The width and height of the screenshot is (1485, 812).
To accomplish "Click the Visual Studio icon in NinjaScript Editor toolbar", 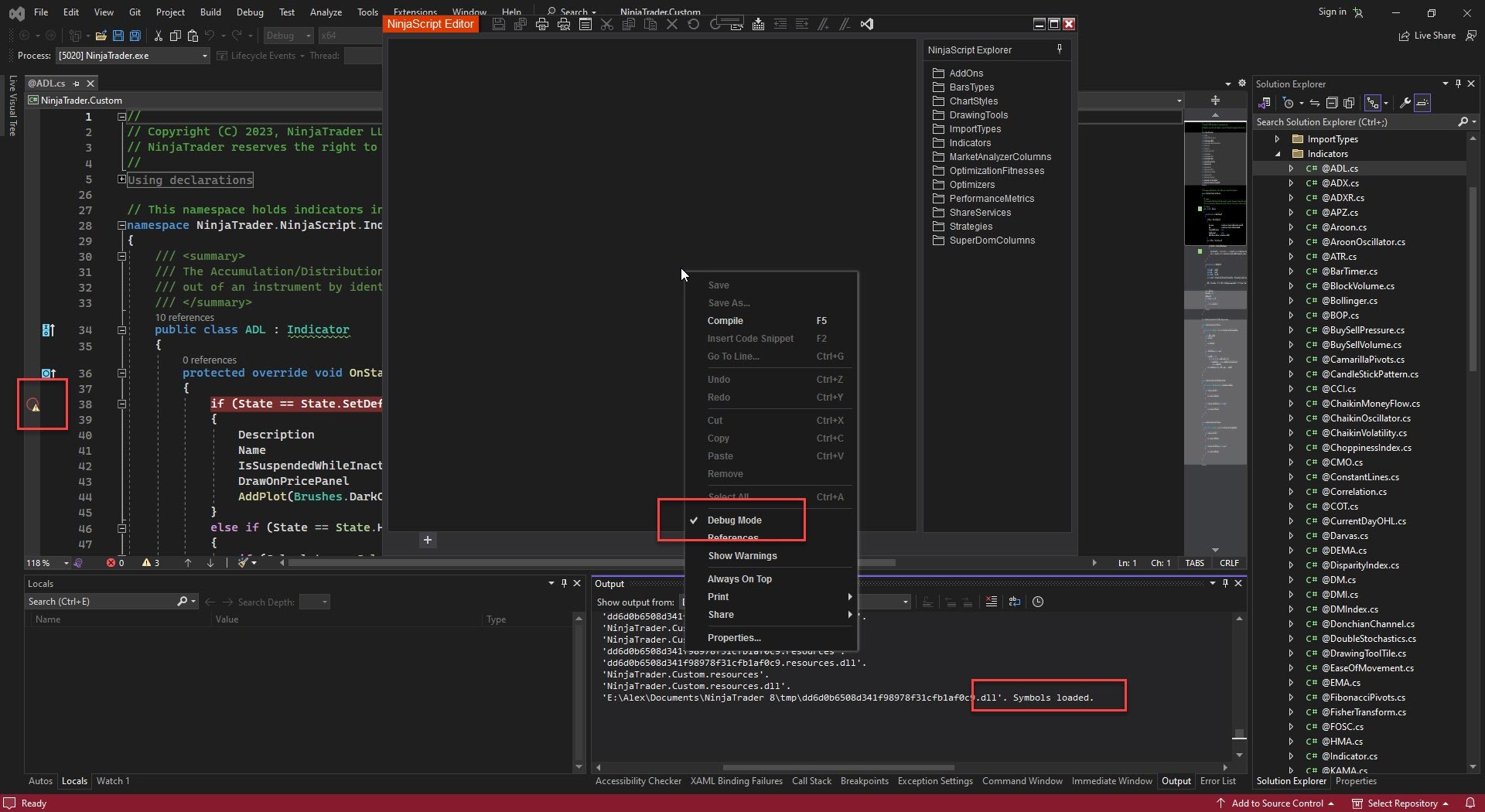I will tap(867, 24).
